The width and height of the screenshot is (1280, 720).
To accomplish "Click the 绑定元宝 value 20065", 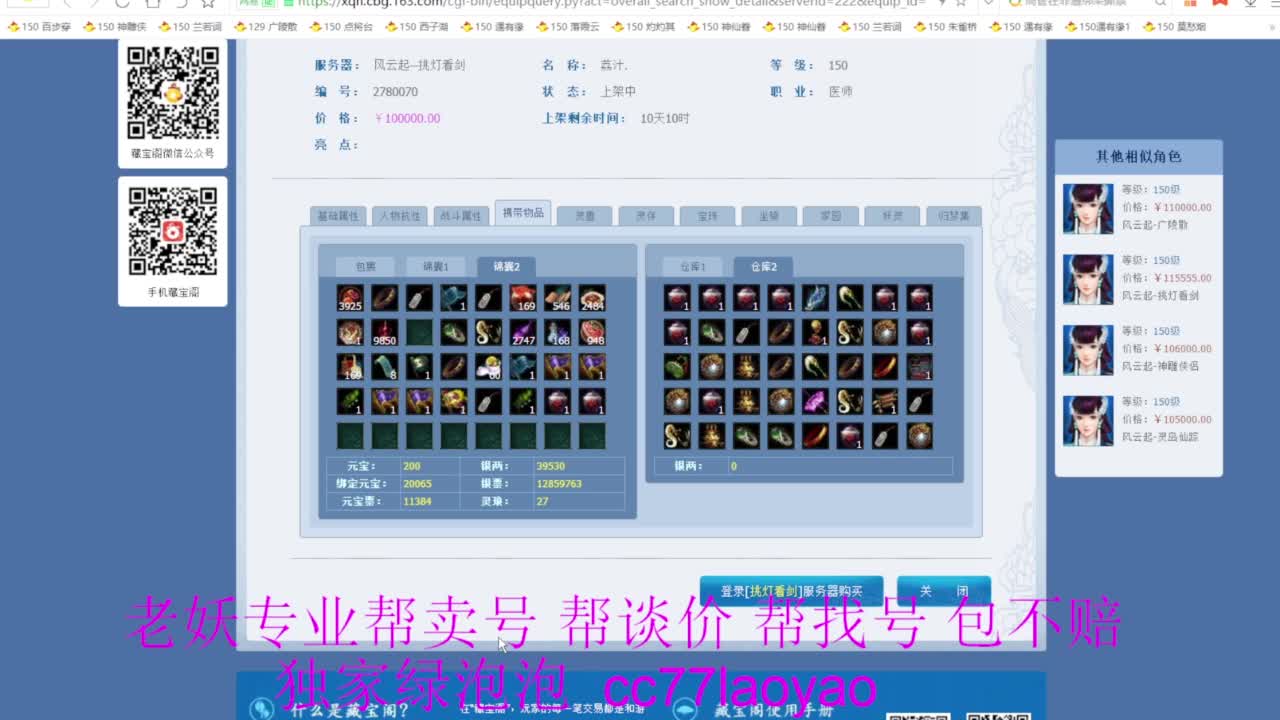I will 417,483.
